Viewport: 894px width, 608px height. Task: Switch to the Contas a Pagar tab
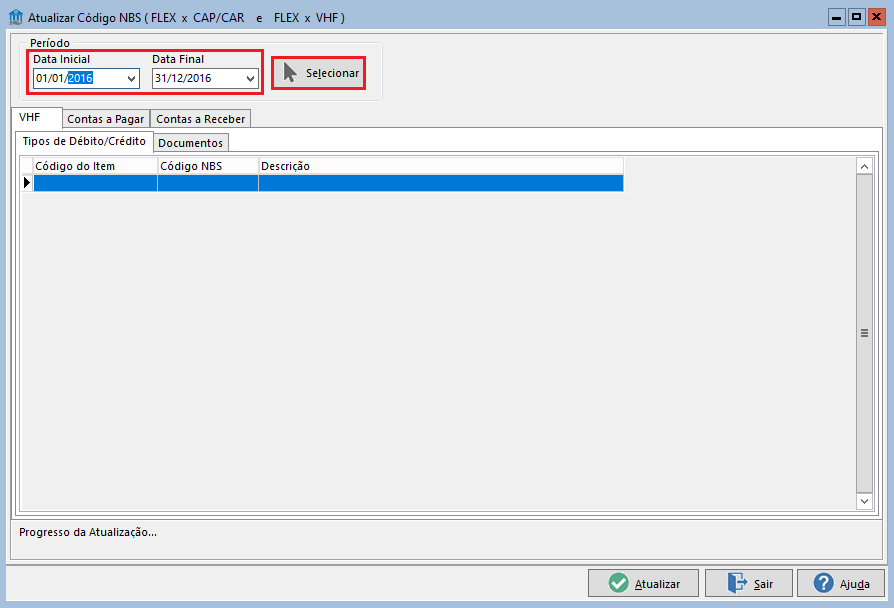point(105,119)
